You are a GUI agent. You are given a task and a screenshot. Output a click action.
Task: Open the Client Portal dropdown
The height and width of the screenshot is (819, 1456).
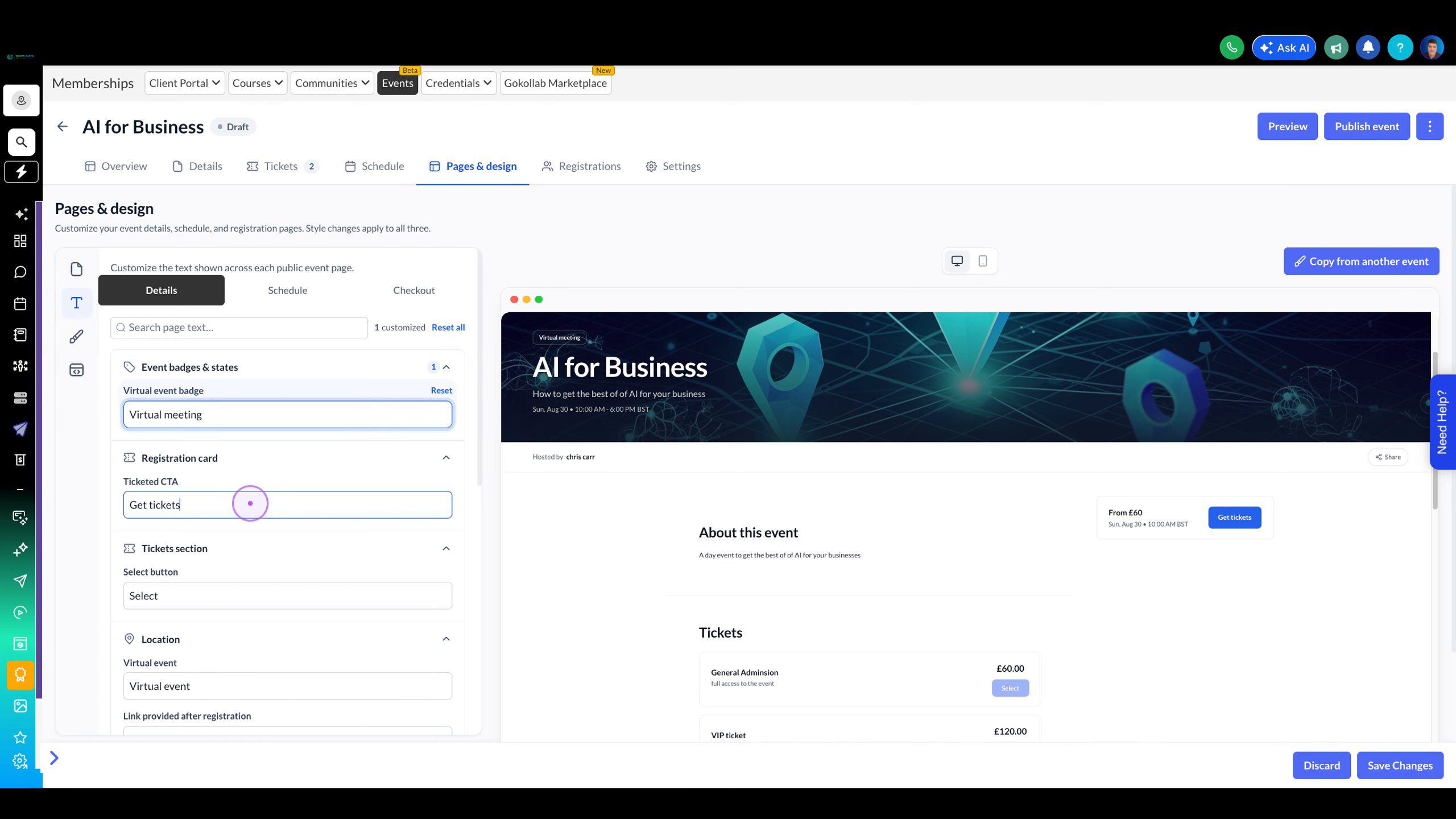pyautogui.click(x=185, y=83)
